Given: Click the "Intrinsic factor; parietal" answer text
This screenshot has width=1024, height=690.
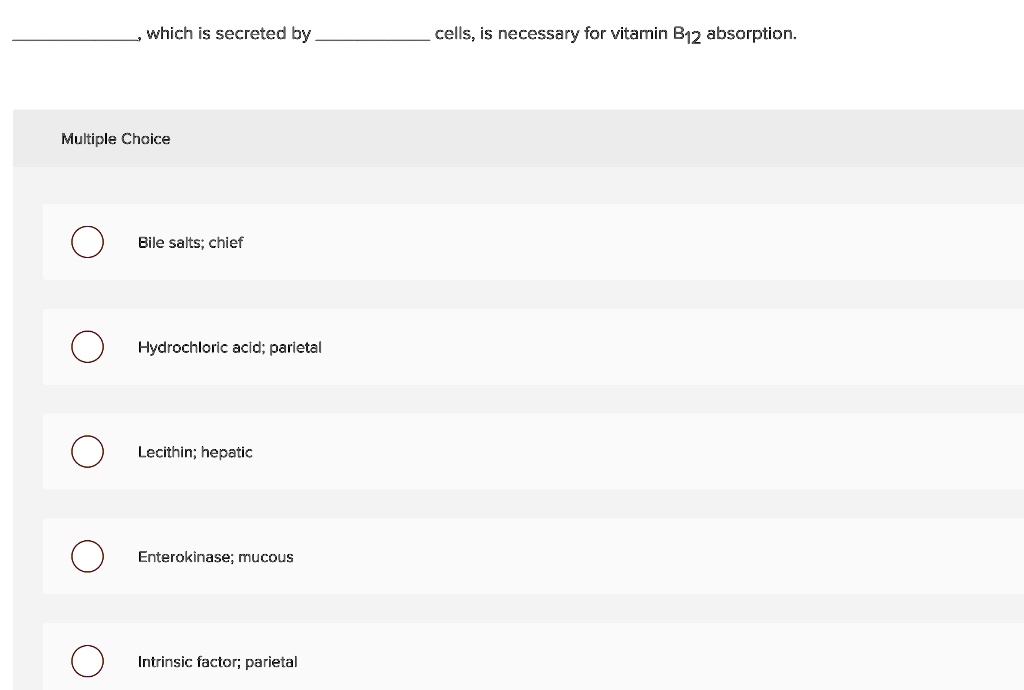Looking at the screenshot, I should point(217,661).
